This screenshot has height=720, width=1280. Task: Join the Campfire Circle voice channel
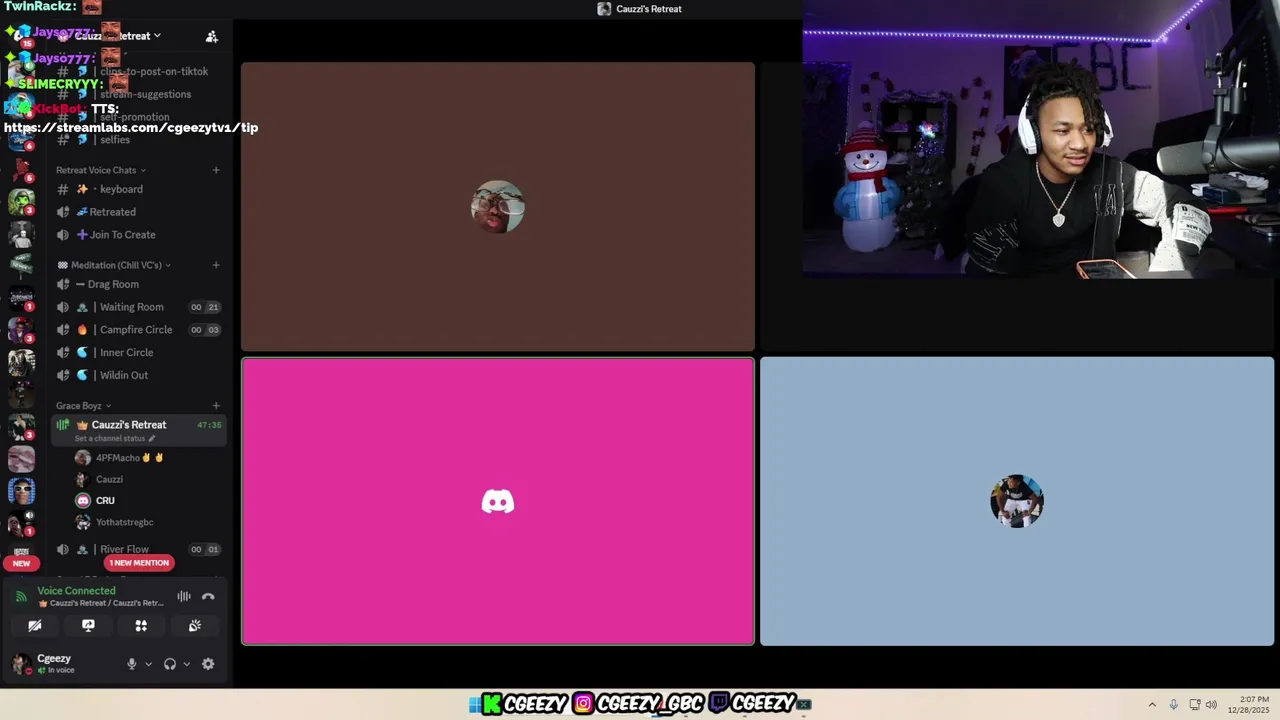pyautogui.click(x=138, y=330)
